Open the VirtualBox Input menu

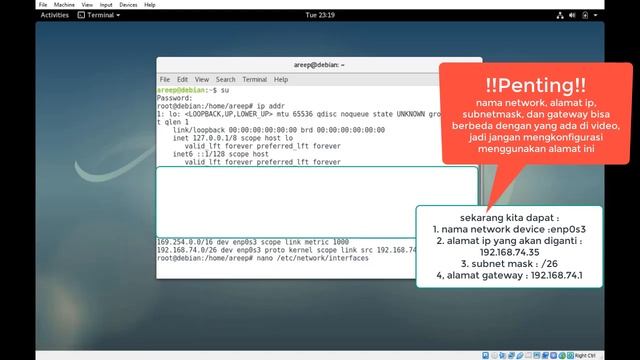(x=106, y=5)
